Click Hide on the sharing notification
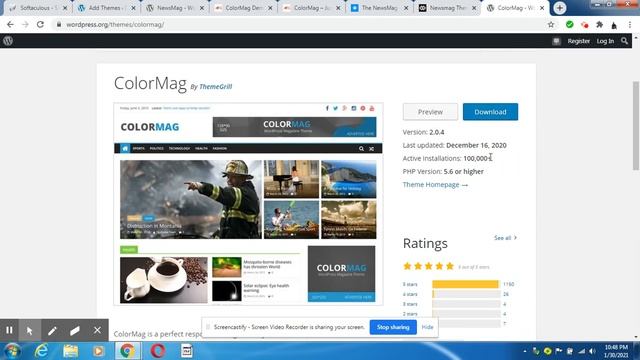The width and height of the screenshot is (640, 360). (x=427, y=327)
